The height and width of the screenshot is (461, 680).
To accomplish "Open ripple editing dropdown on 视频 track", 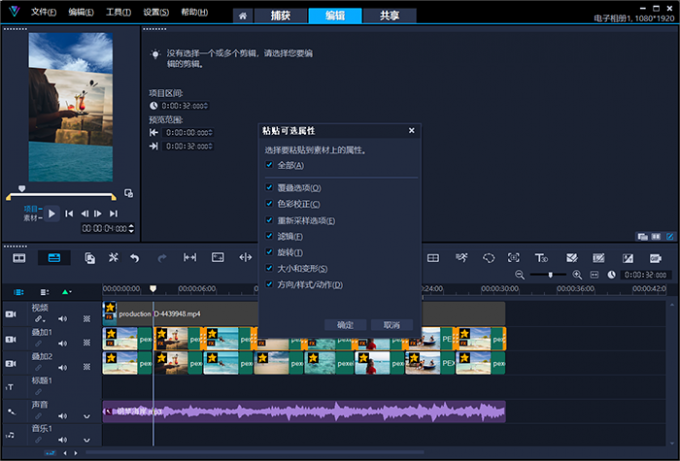I will [x=40, y=319].
